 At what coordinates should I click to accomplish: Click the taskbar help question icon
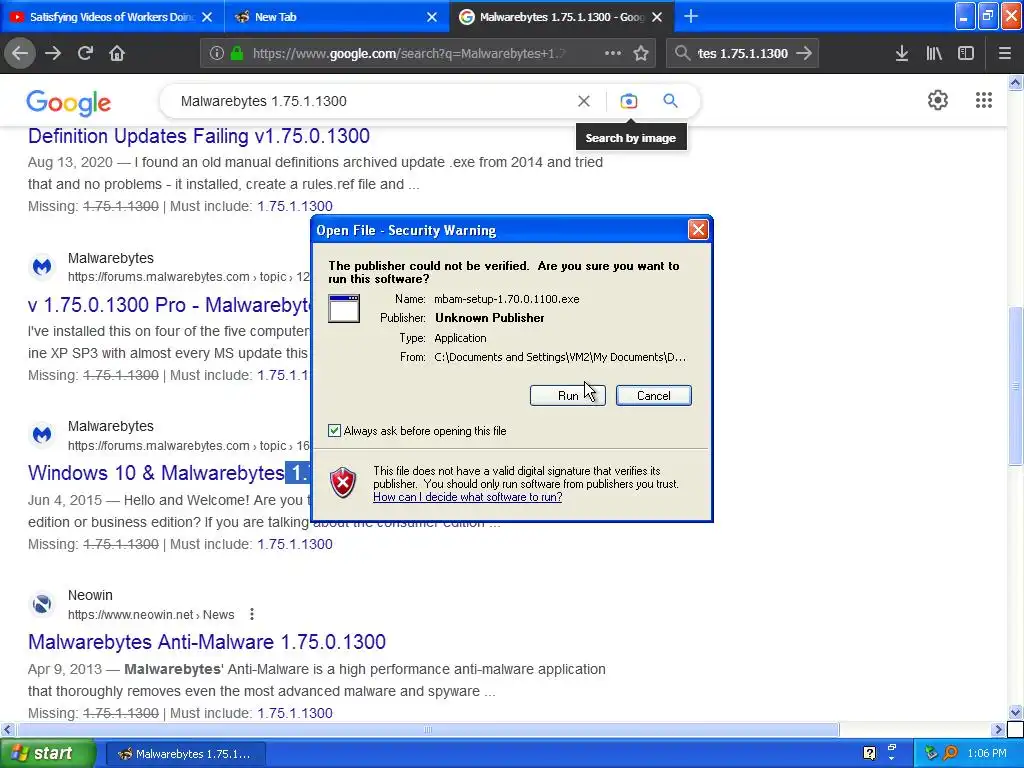869,753
